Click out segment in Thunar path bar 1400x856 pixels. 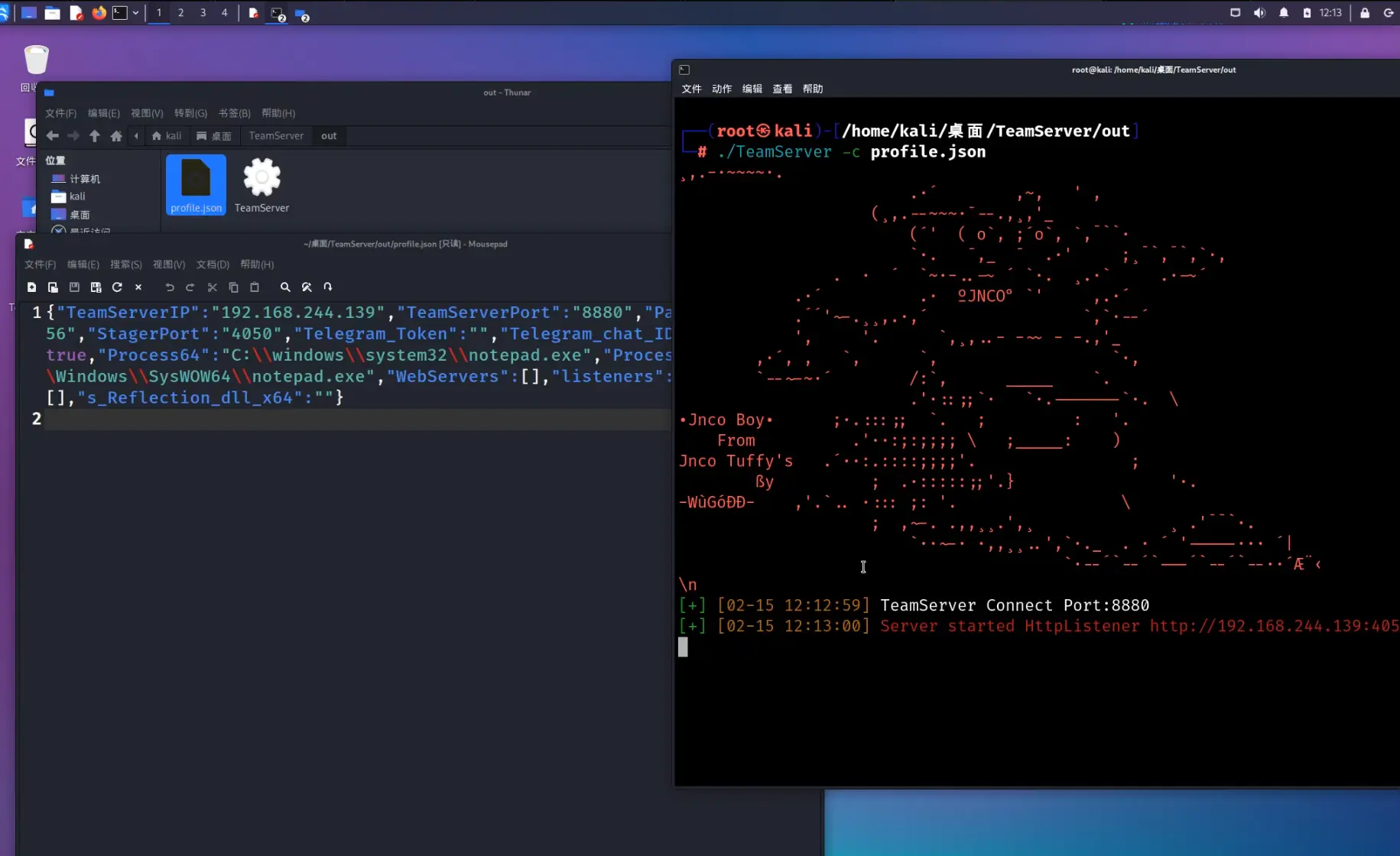329,136
